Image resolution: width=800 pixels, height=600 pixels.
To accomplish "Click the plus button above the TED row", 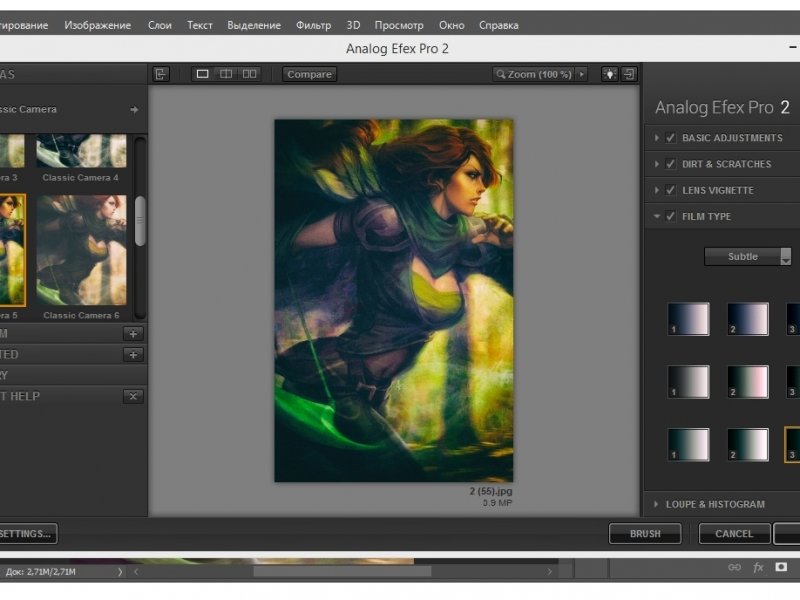I will click(x=133, y=334).
